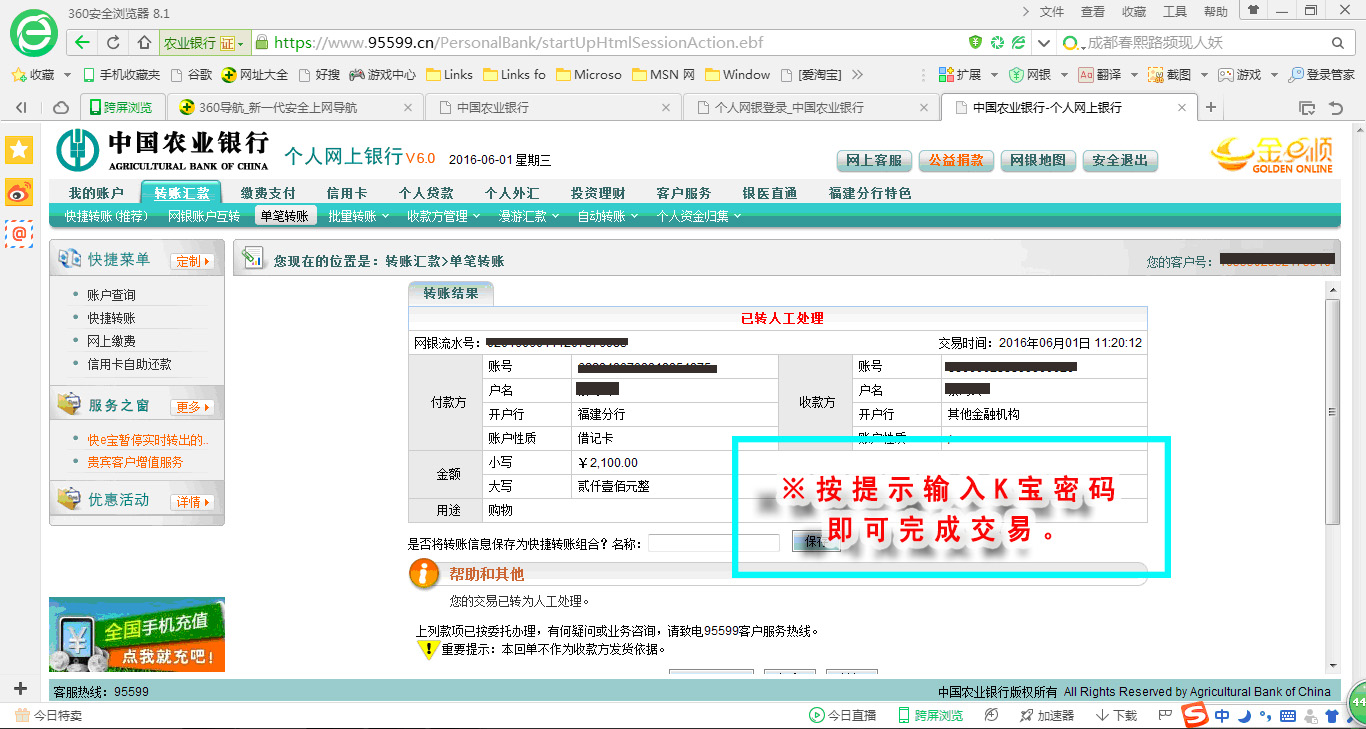Open the 信用卡 navigation tab
The width and height of the screenshot is (1366, 729).
(346, 193)
